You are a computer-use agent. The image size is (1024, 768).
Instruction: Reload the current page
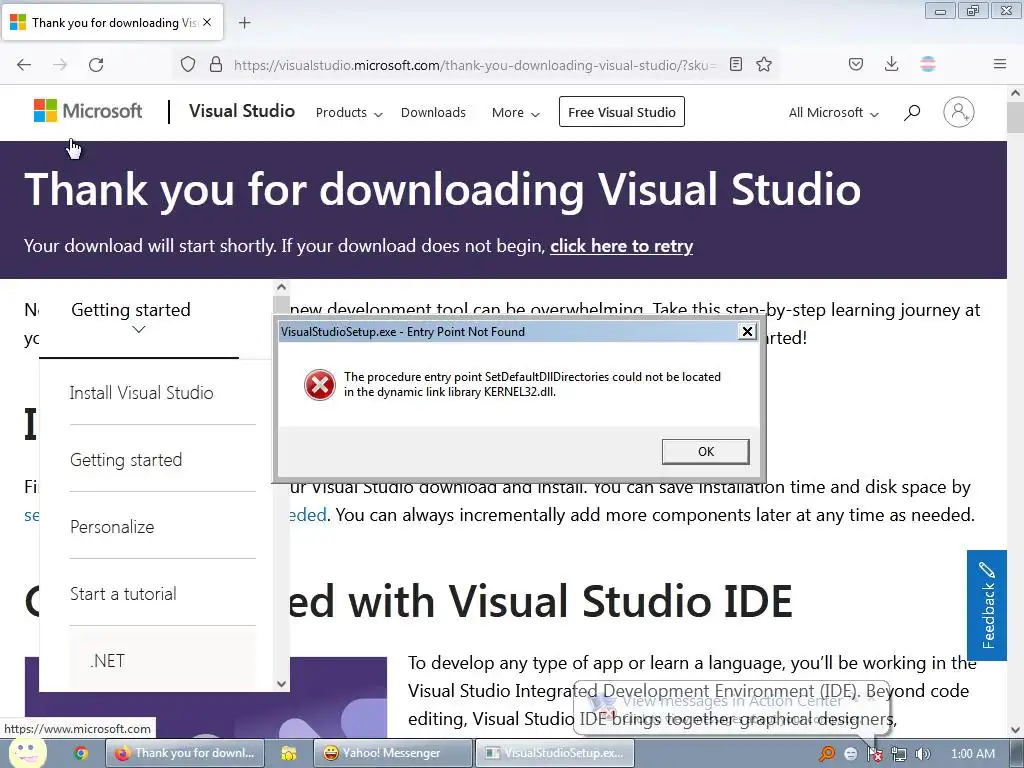point(96,65)
